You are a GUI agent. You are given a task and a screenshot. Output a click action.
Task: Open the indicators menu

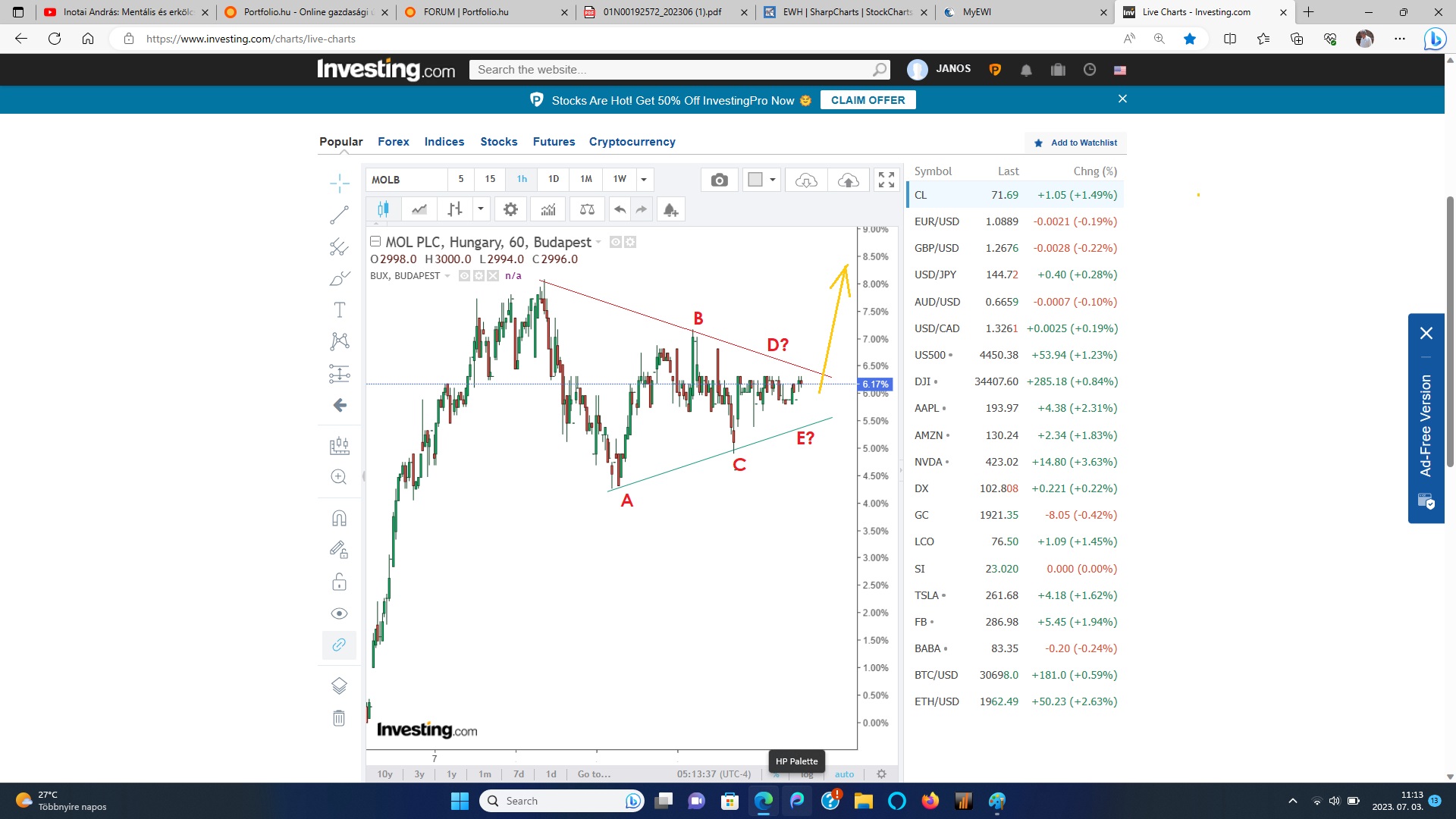[548, 209]
